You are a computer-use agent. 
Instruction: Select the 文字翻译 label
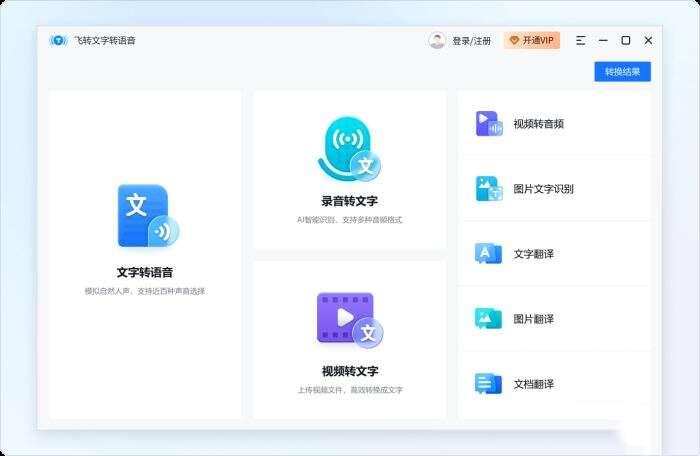(533, 254)
